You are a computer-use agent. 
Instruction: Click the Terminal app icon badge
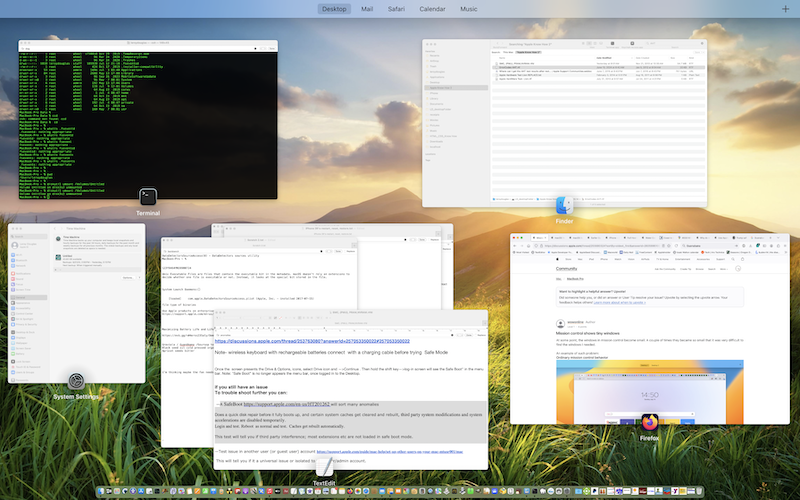click(148, 197)
